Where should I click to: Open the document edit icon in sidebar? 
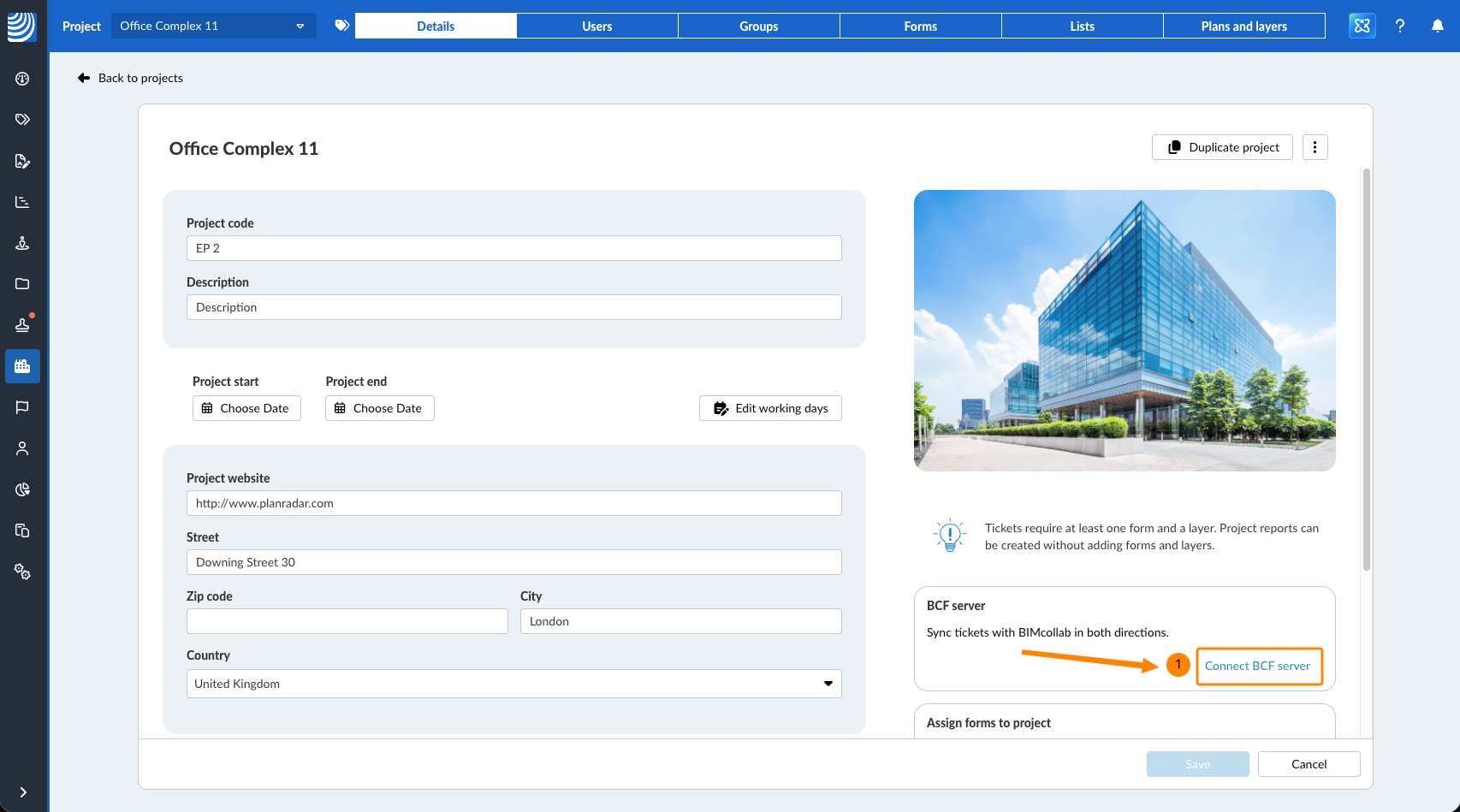pos(22,161)
